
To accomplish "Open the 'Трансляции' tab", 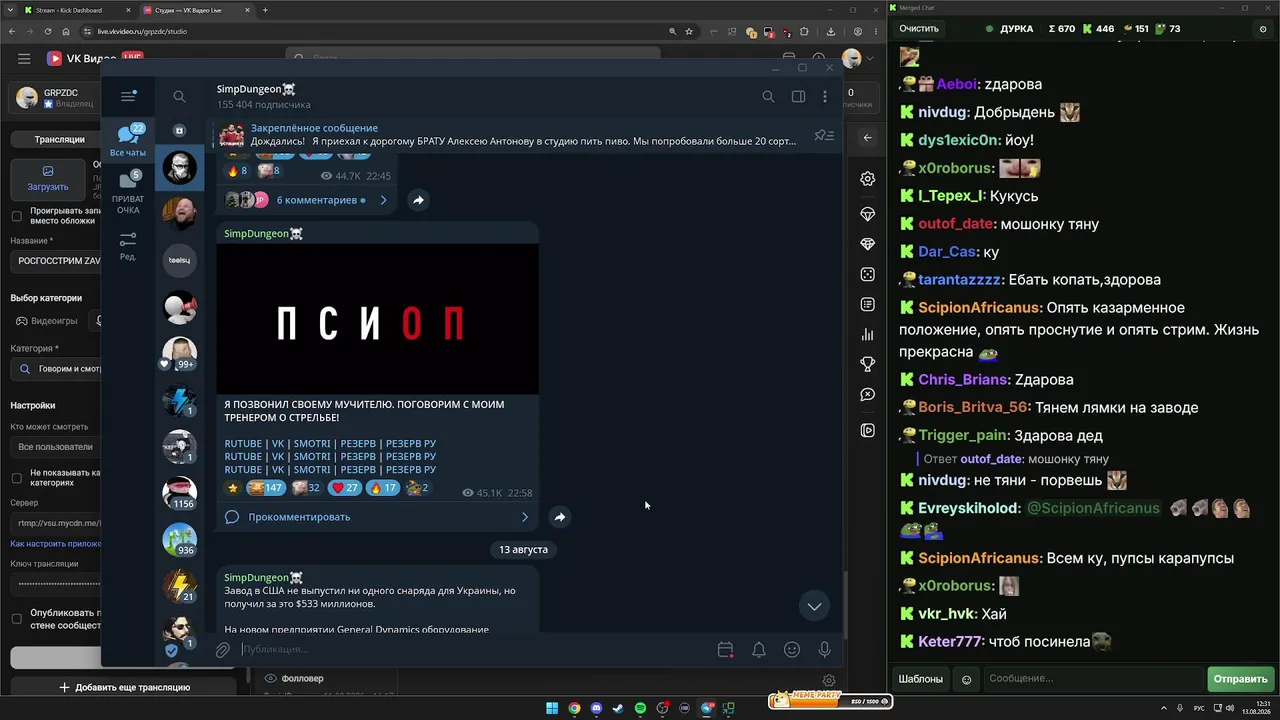I will click(60, 140).
